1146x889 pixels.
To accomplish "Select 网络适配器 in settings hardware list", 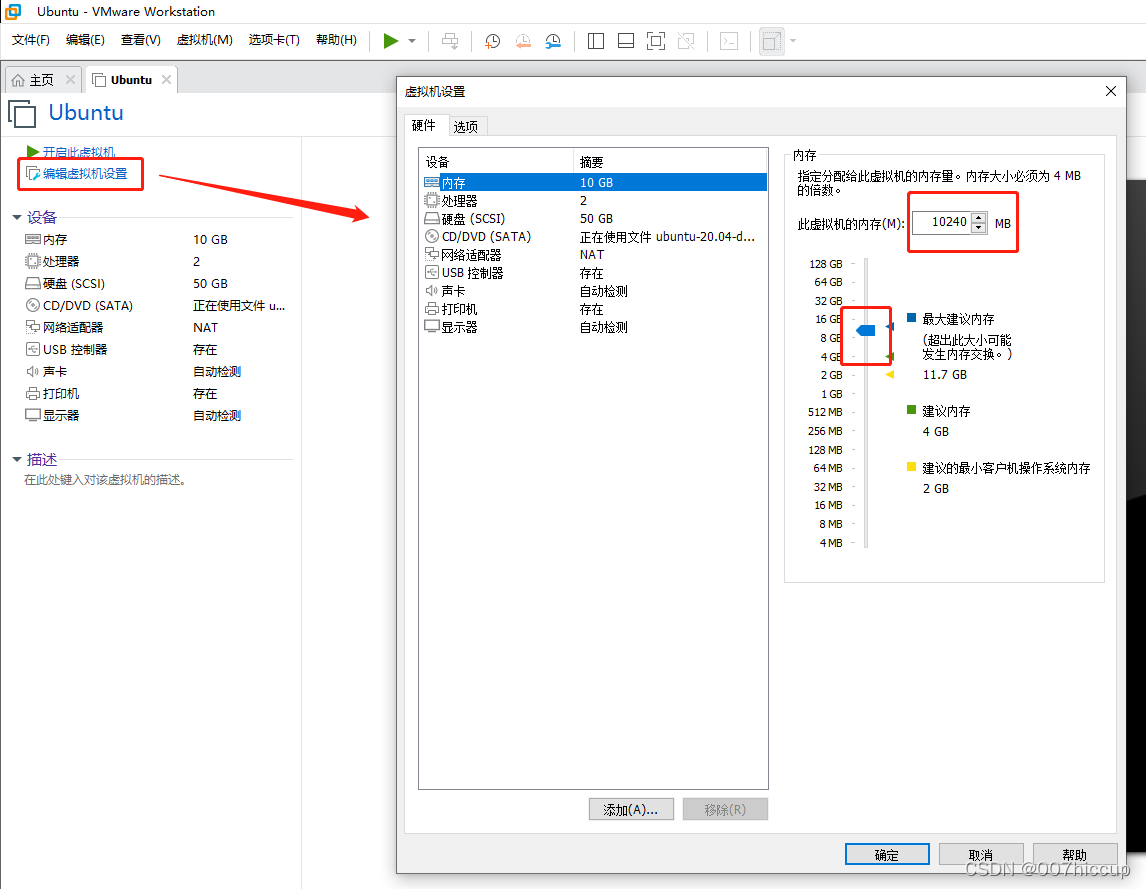I will tap(594, 254).
